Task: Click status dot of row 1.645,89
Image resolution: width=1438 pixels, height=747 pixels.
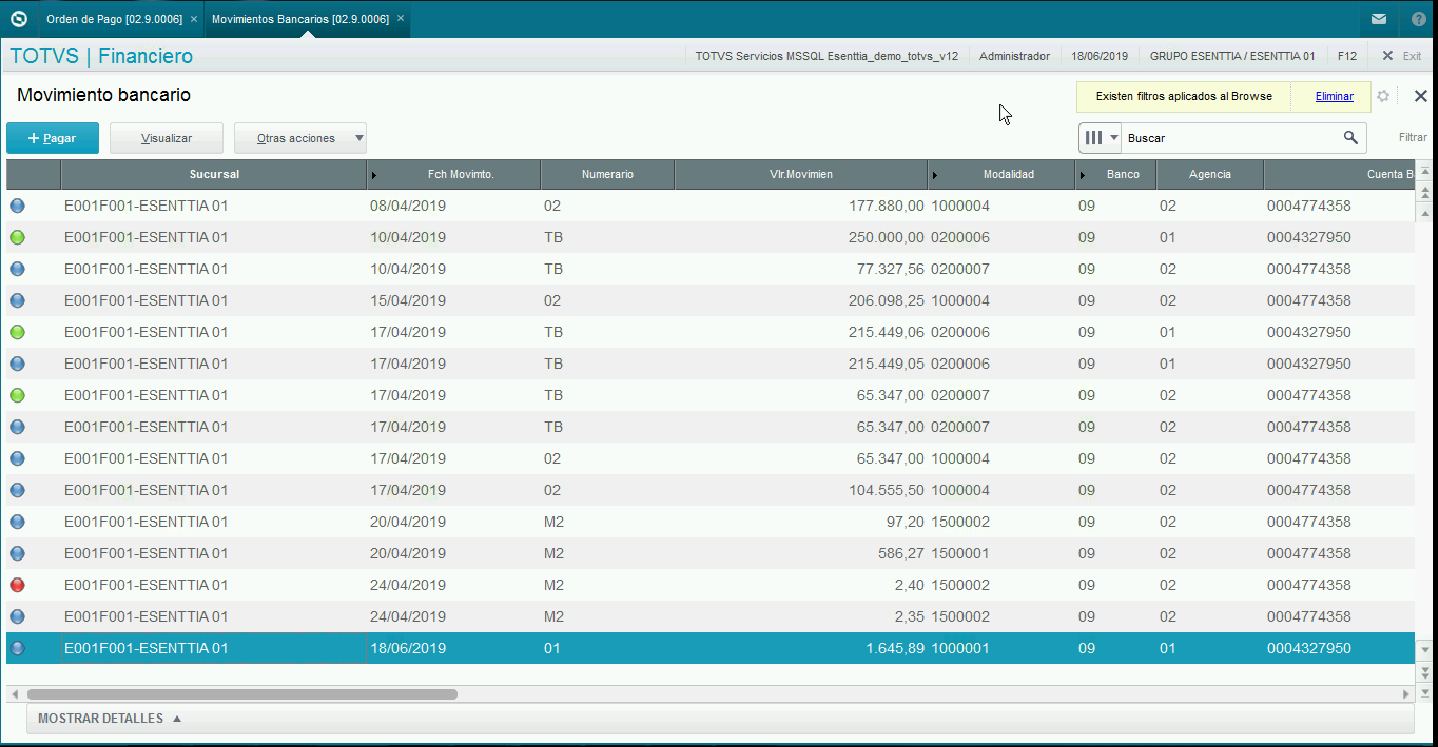Action: coord(17,648)
